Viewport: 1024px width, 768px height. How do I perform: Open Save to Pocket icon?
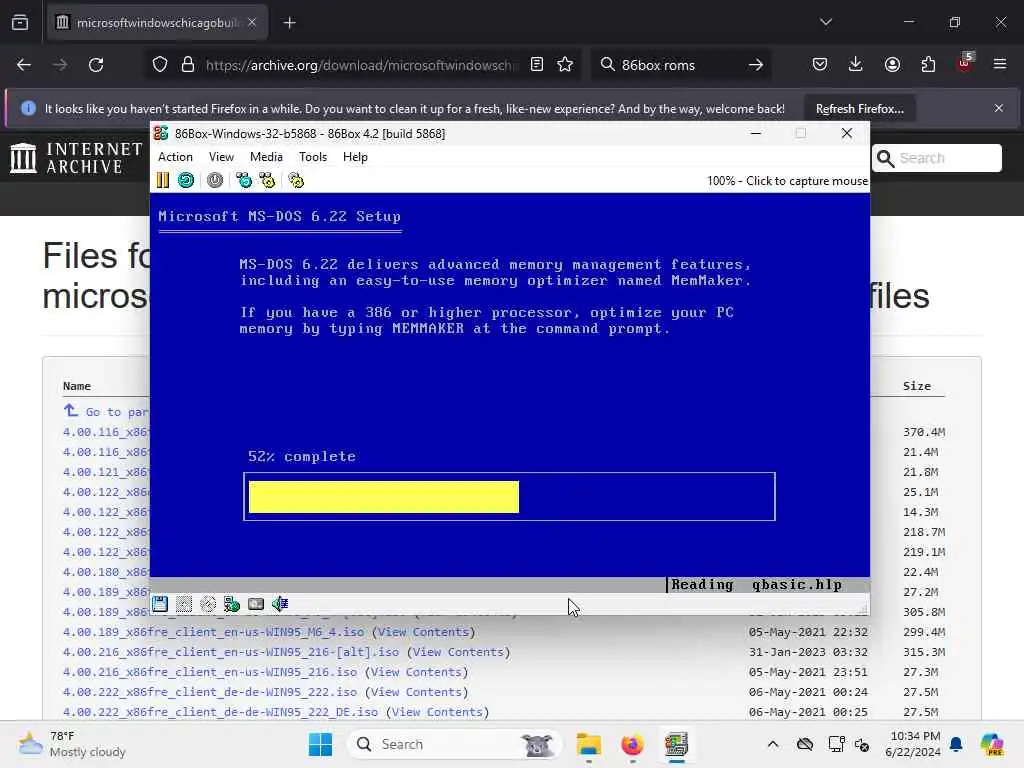pyautogui.click(x=820, y=65)
